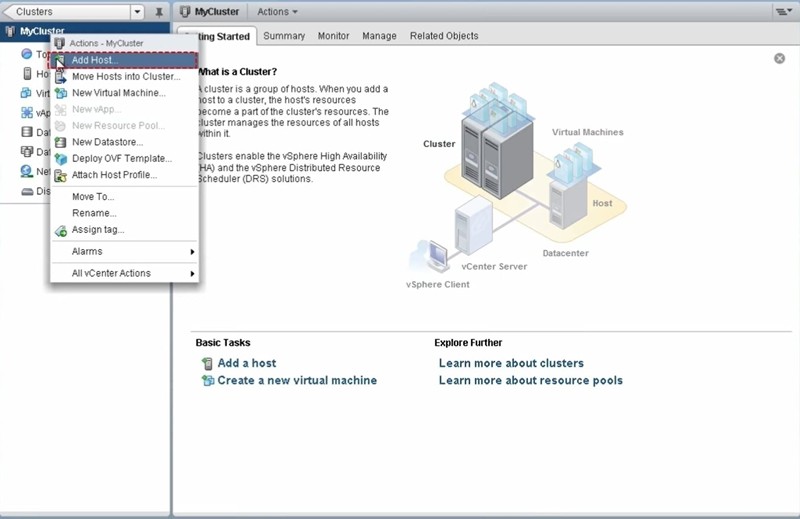Viewport: 800px width, 519px height.
Task: Go back via the Clusters navigator button
Action: [x=66, y=12]
